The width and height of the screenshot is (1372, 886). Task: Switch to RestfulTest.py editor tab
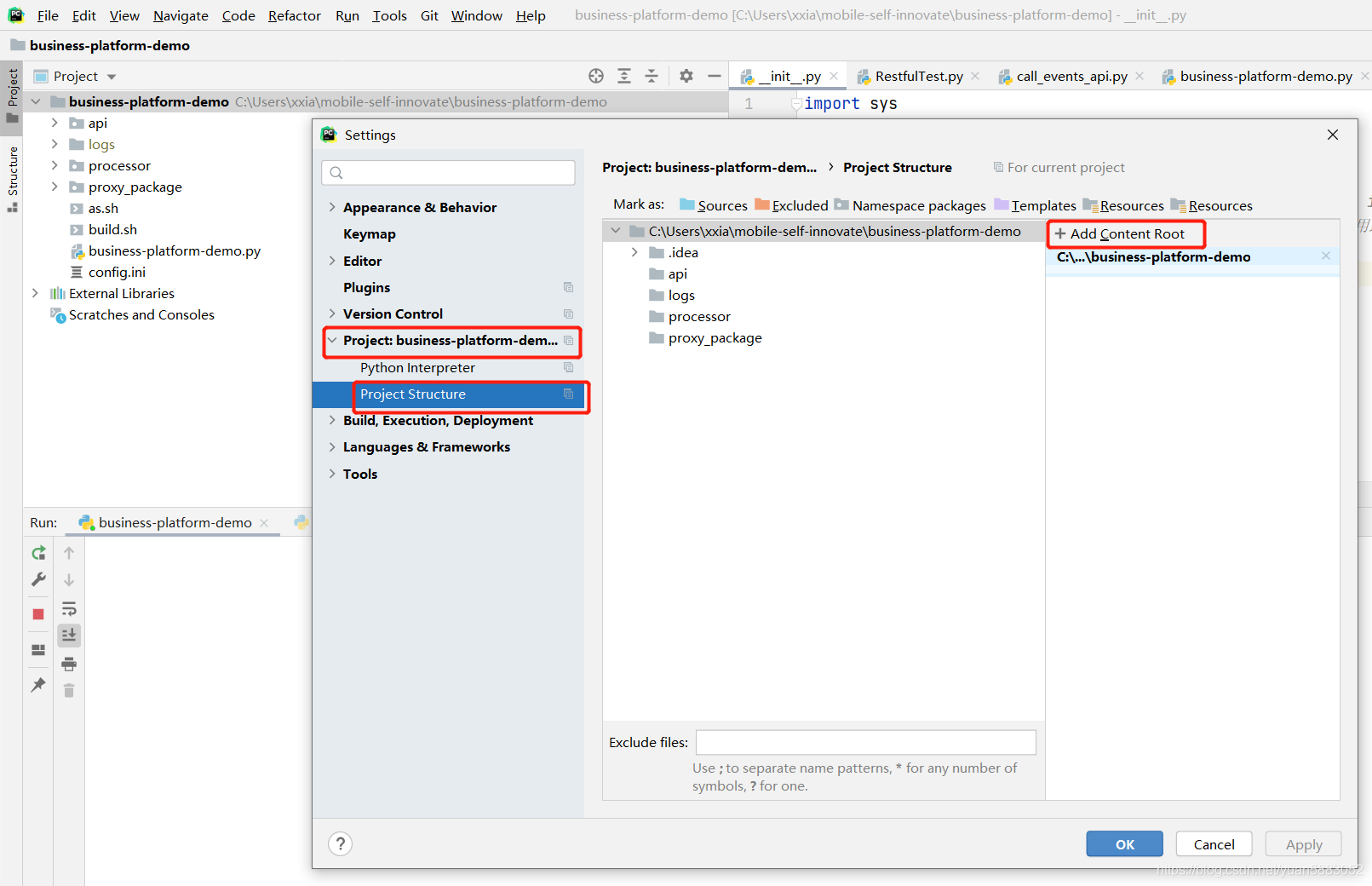pyautogui.click(x=918, y=76)
